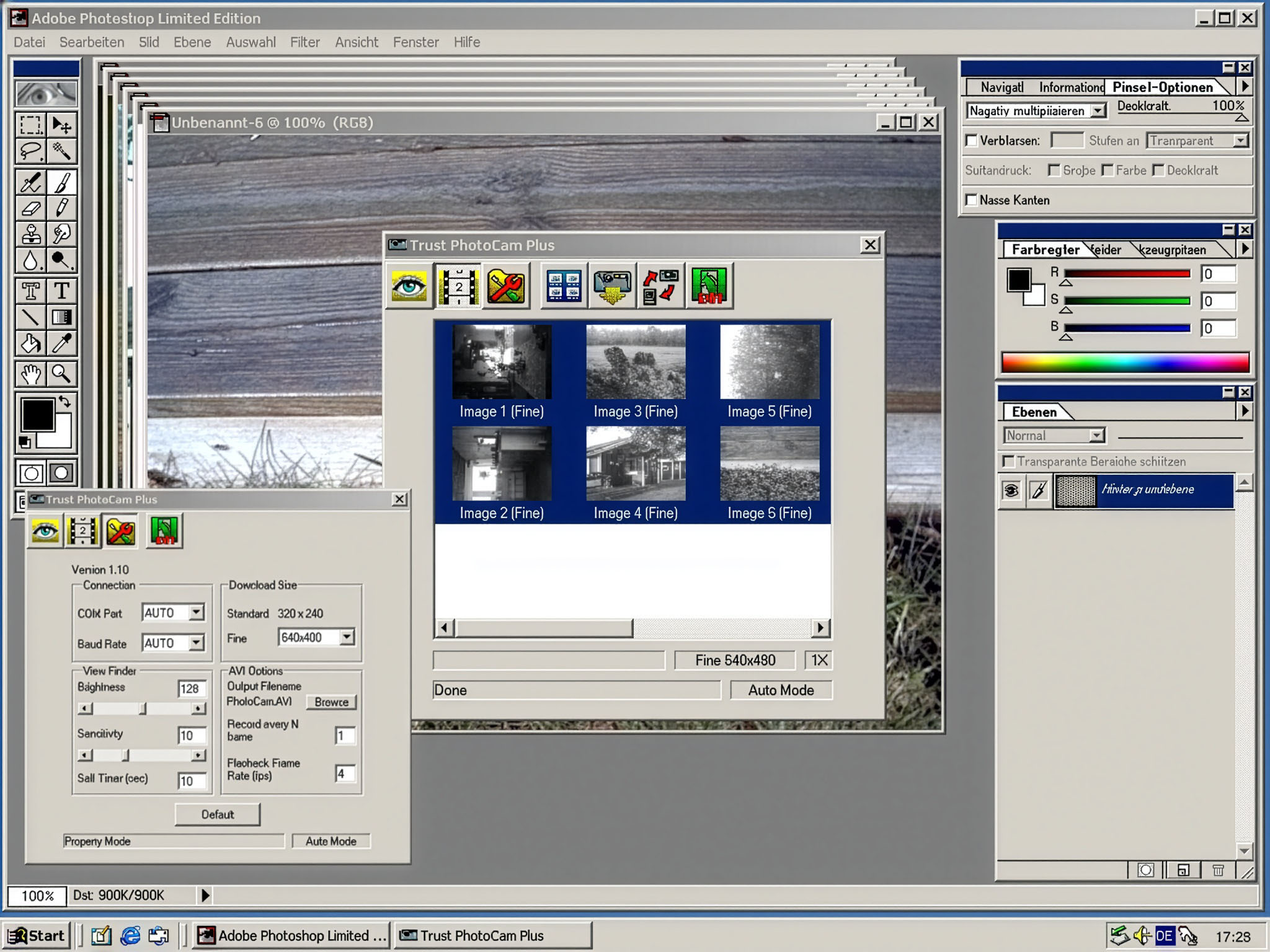Click the camera download icon in PhotoCam
Screen dimensions: 1270x952
(x=612, y=286)
